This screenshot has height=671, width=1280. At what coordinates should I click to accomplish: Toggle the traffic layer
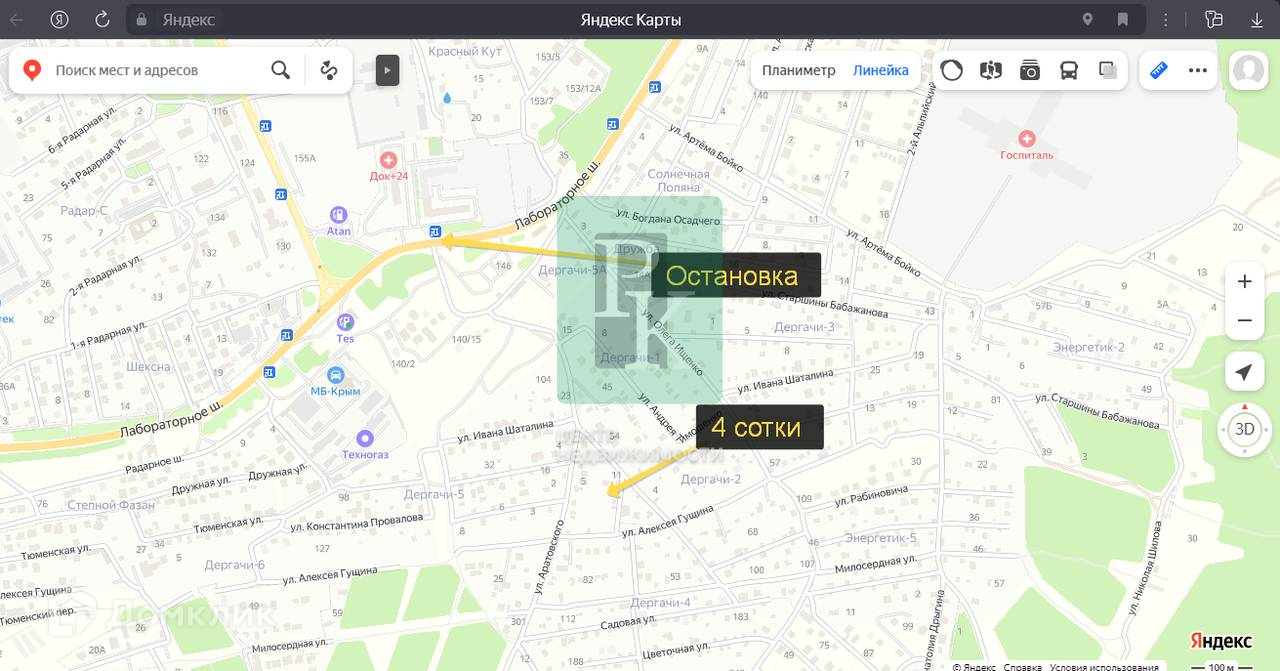[952, 70]
